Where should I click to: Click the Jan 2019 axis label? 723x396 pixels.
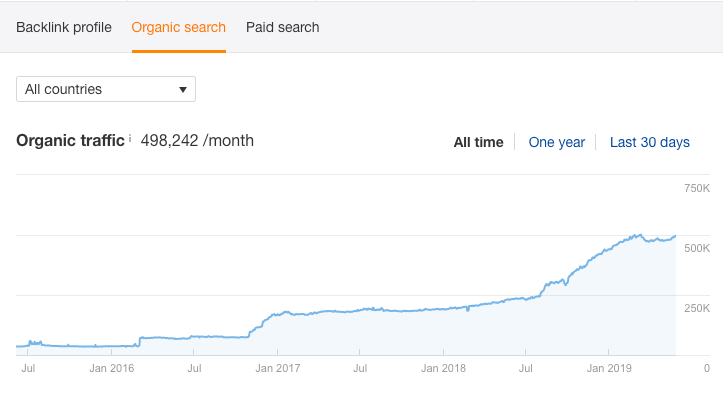pyautogui.click(x=609, y=368)
